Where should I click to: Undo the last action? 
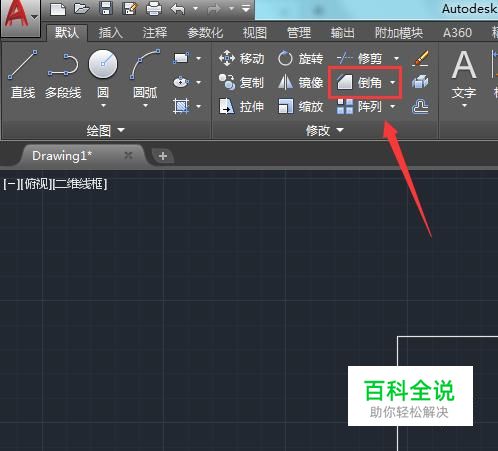178,9
